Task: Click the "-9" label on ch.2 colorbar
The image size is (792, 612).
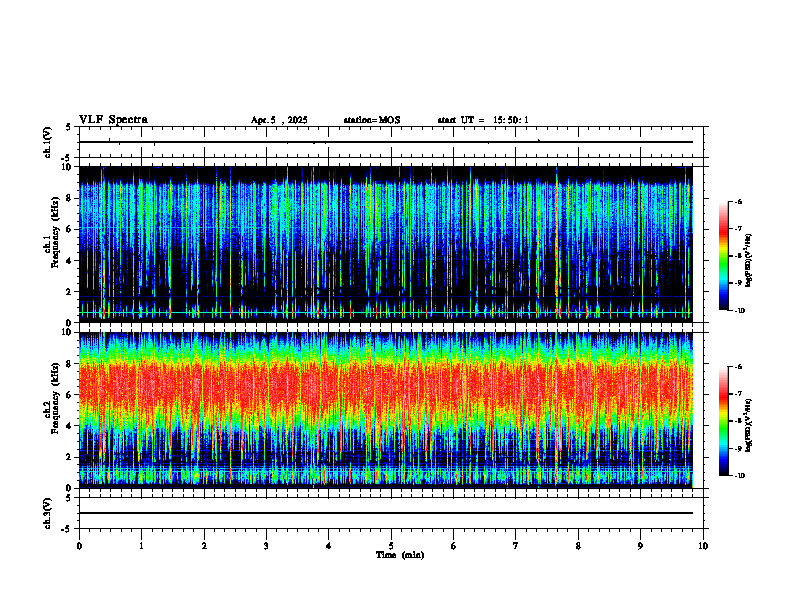Action: tap(738, 448)
